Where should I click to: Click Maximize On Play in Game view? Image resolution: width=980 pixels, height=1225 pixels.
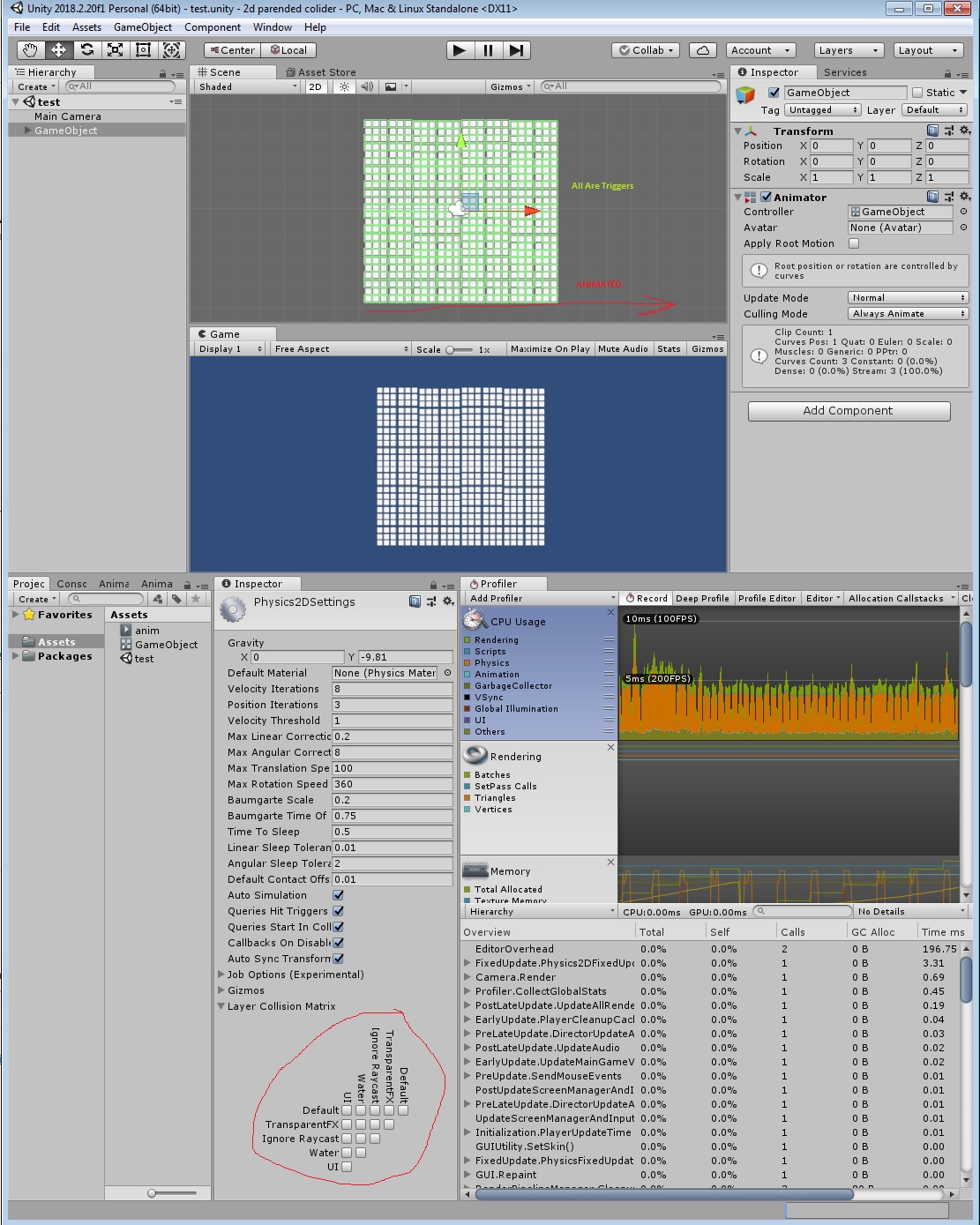click(x=550, y=348)
